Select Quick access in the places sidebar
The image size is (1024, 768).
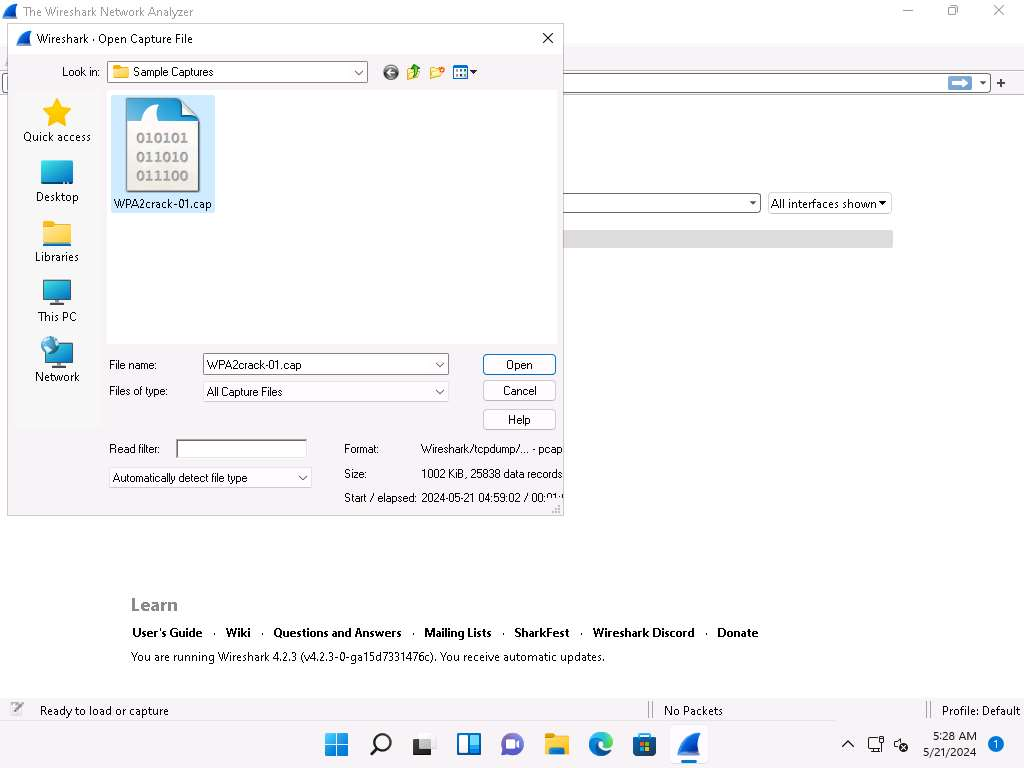click(57, 120)
